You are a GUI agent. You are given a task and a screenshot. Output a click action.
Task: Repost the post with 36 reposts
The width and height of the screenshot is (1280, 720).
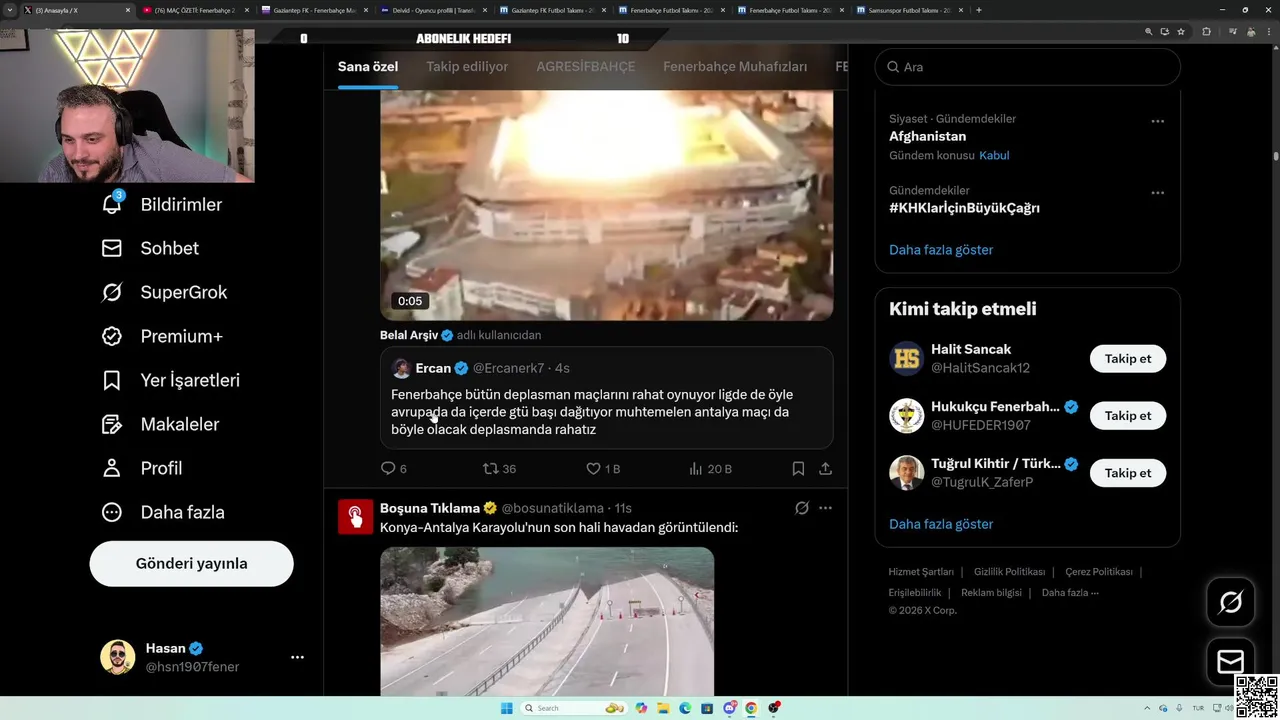pyautogui.click(x=499, y=468)
